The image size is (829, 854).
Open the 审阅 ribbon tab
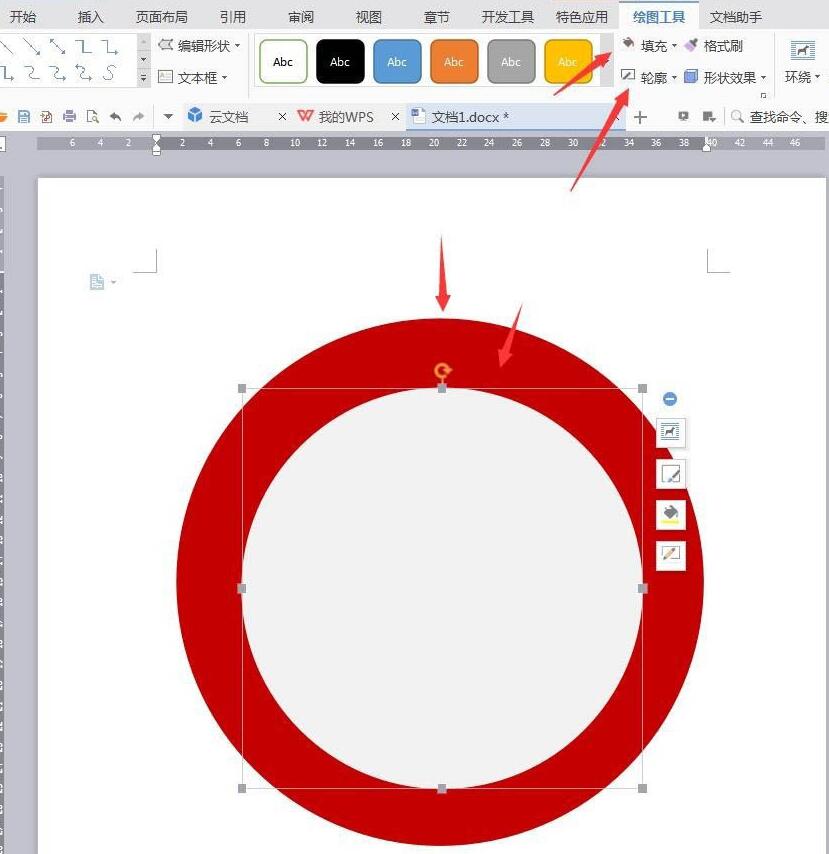pyautogui.click(x=301, y=17)
